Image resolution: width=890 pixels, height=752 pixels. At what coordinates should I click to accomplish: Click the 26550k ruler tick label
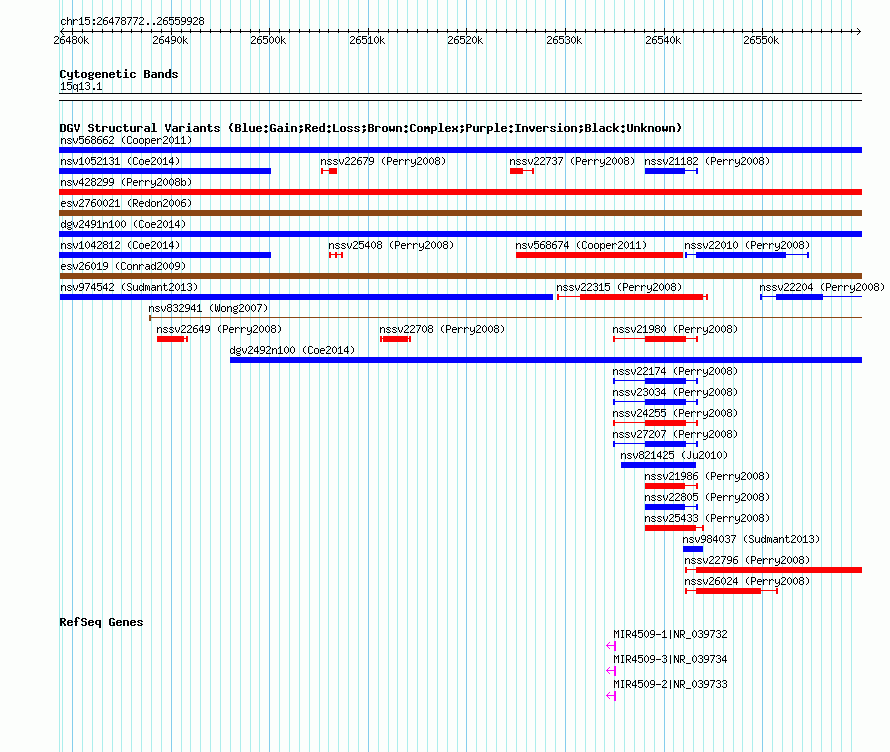tap(761, 40)
